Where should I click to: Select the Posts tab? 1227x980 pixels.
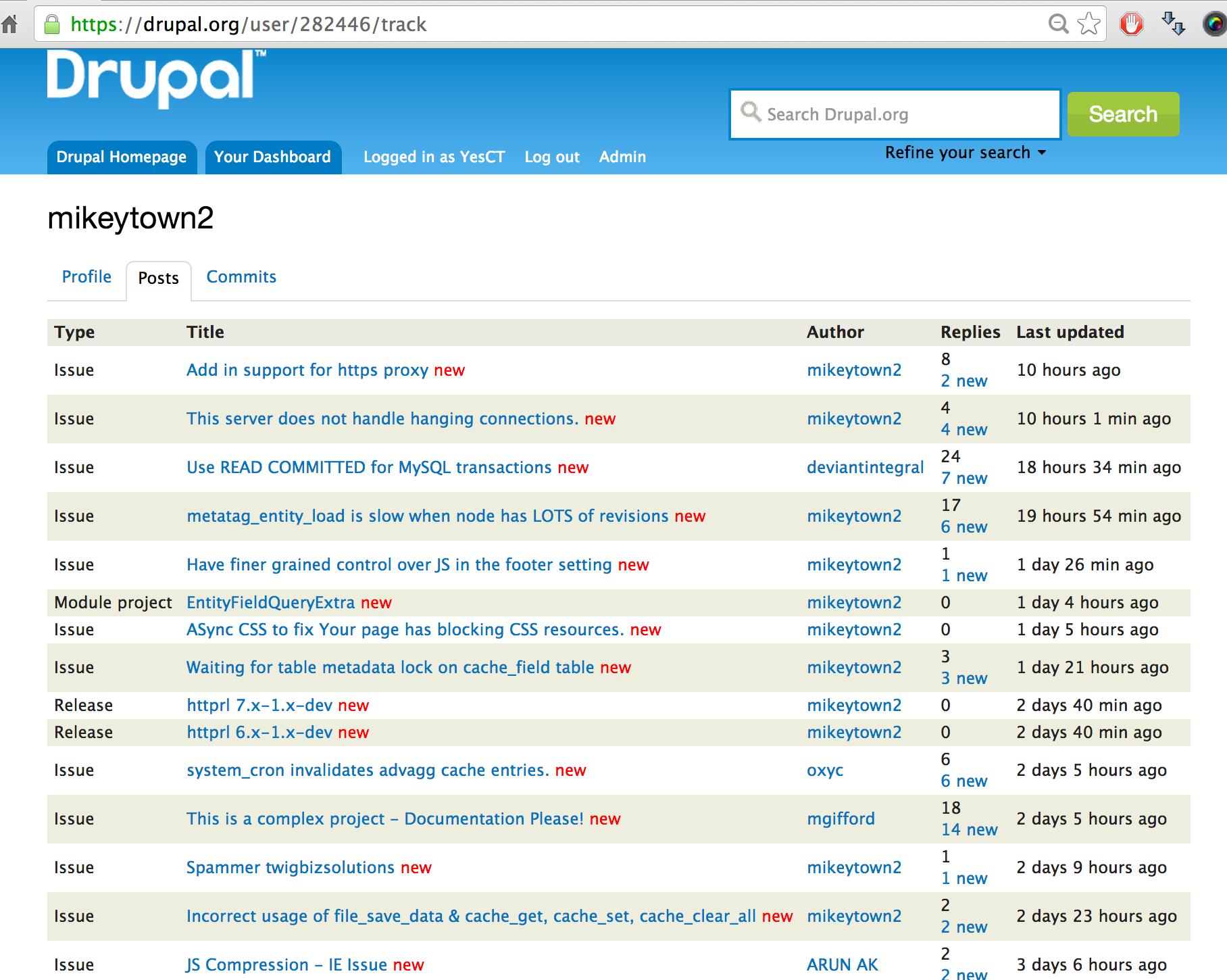(x=159, y=278)
